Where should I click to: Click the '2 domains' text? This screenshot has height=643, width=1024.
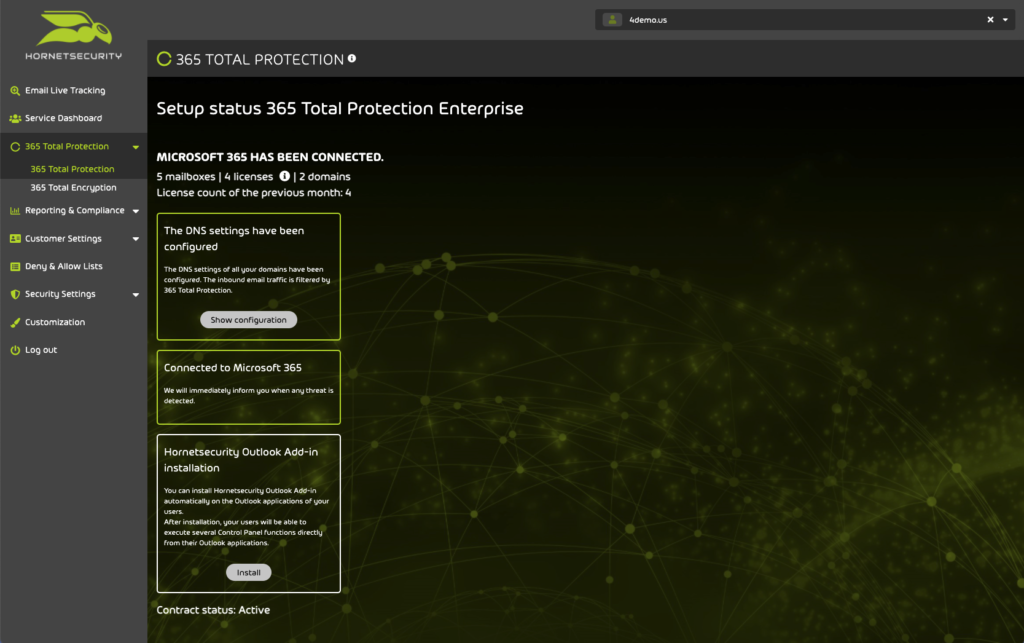[x=325, y=177]
